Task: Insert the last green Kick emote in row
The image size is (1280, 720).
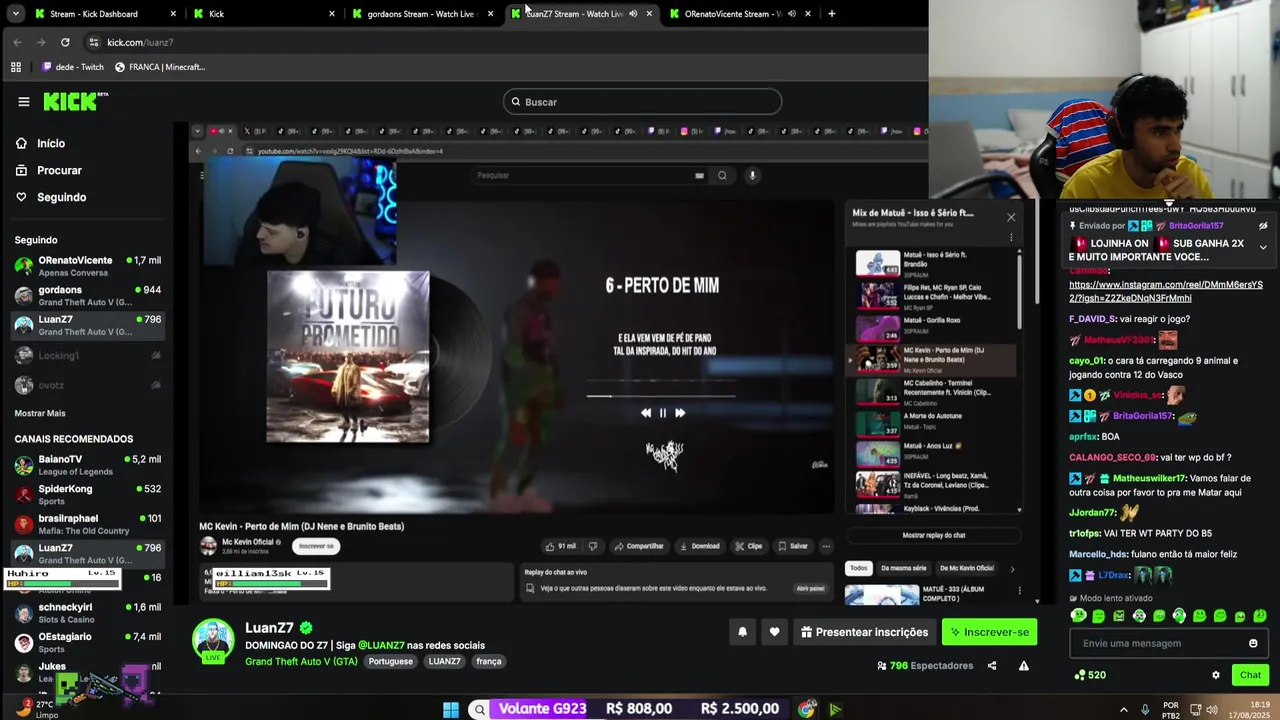Action: point(1260,616)
